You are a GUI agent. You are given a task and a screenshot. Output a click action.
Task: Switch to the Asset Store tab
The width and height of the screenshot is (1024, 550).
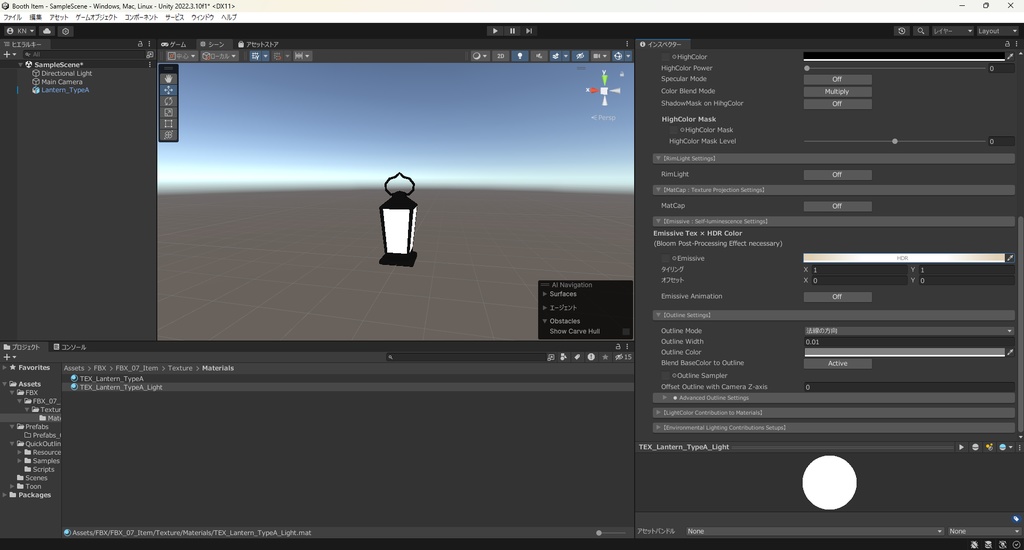[259, 44]
